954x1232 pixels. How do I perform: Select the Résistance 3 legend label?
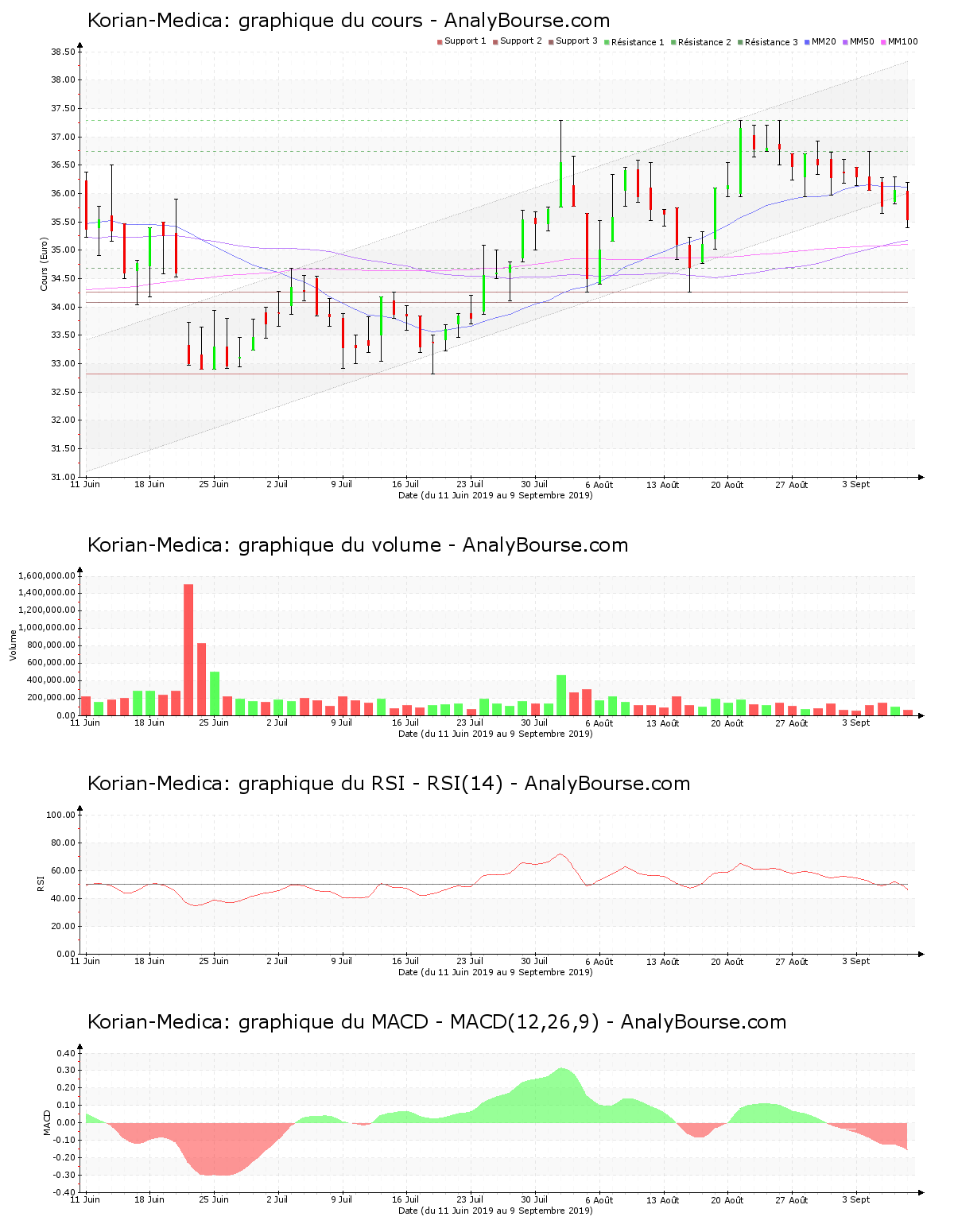click(771, 42)
